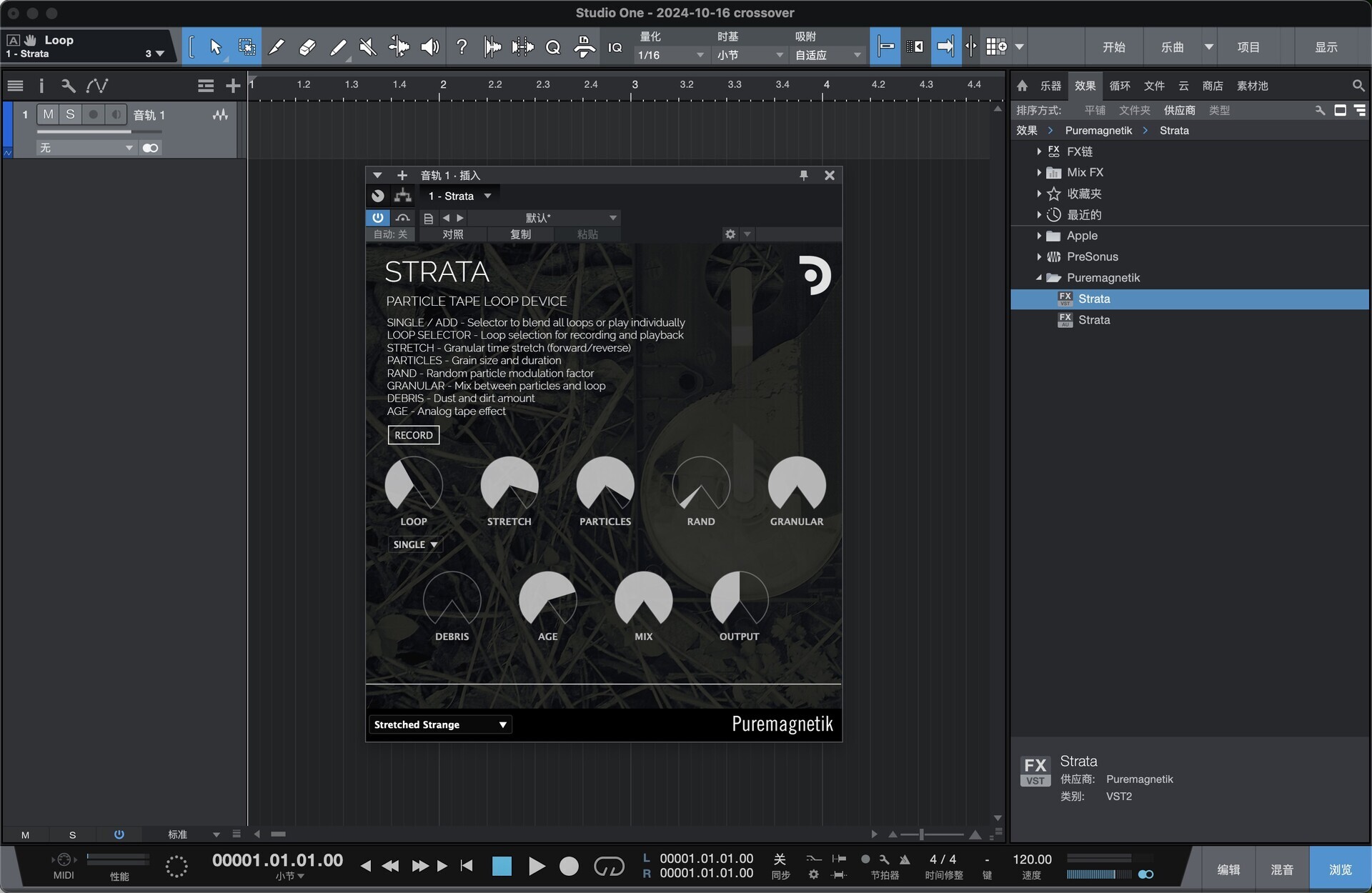Expand the PreSonus folder
The height and width of the screenshot is (893, 1372).
click(x=1039, y=256)
